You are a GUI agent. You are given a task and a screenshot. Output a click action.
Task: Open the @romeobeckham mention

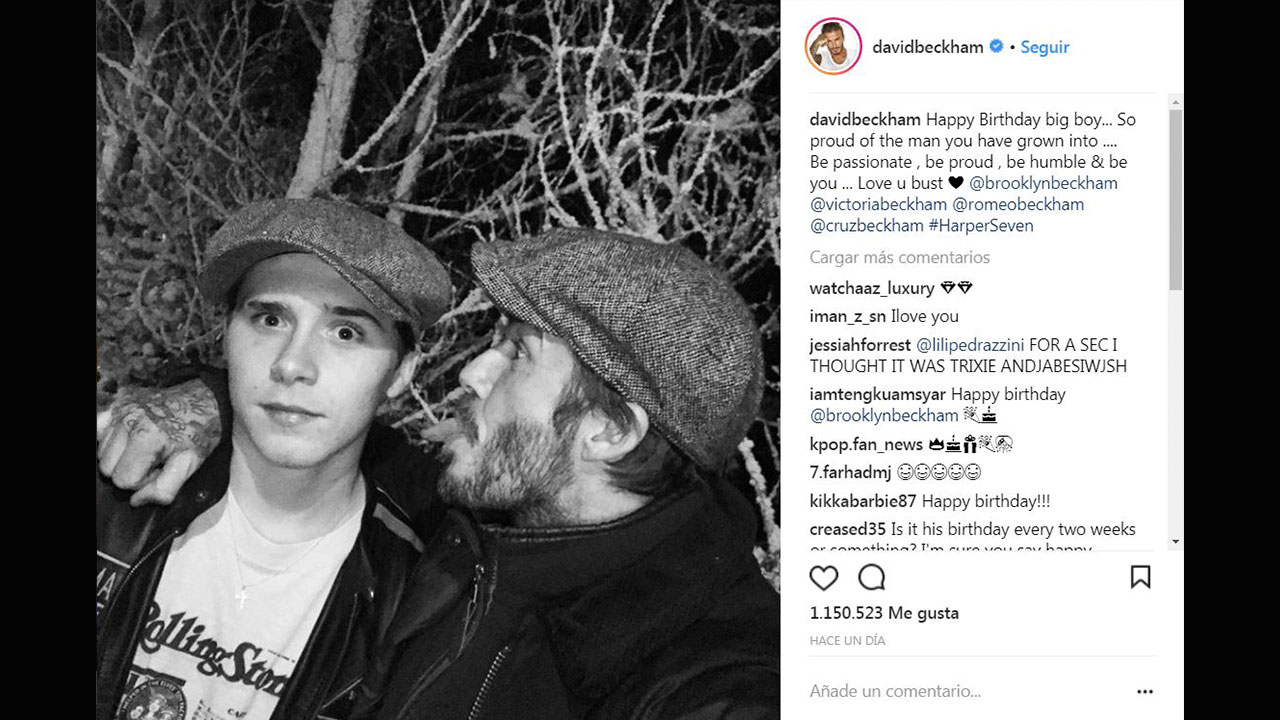pos(1018,204)
